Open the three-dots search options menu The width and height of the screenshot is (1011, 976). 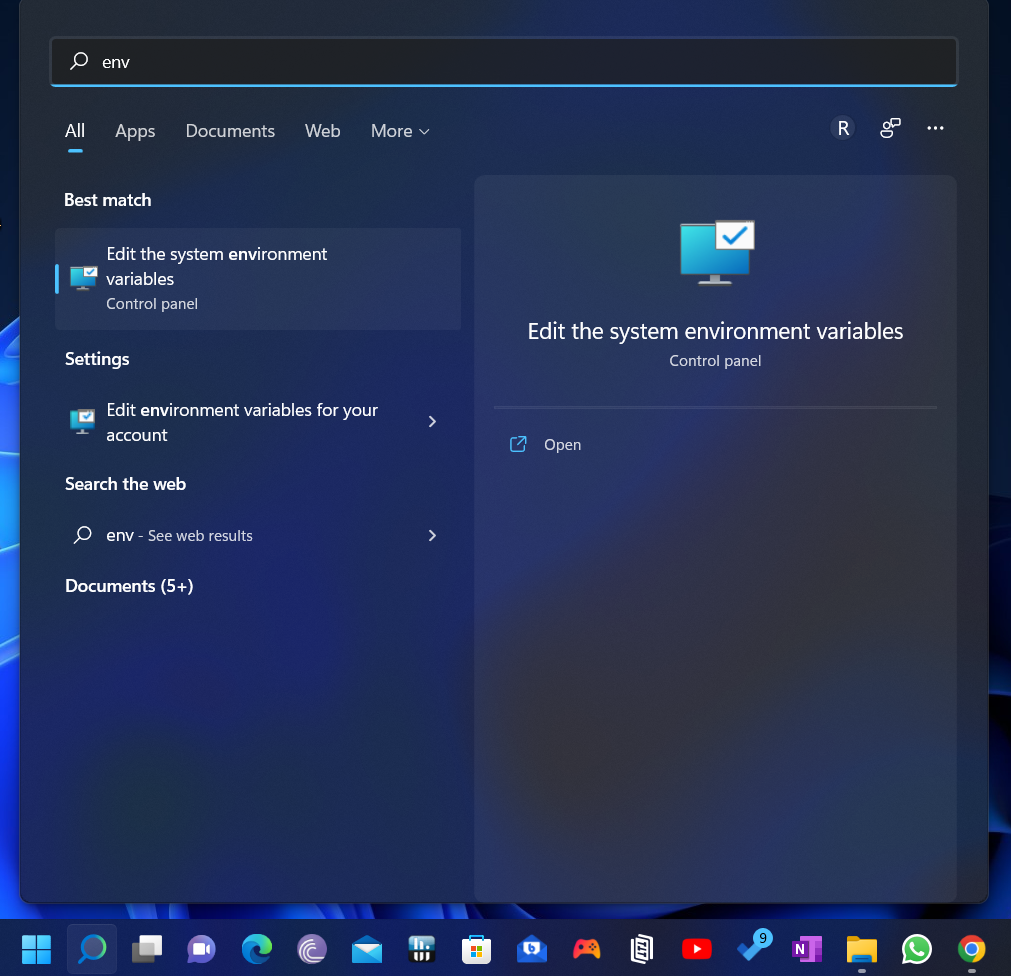click(935, 128)
